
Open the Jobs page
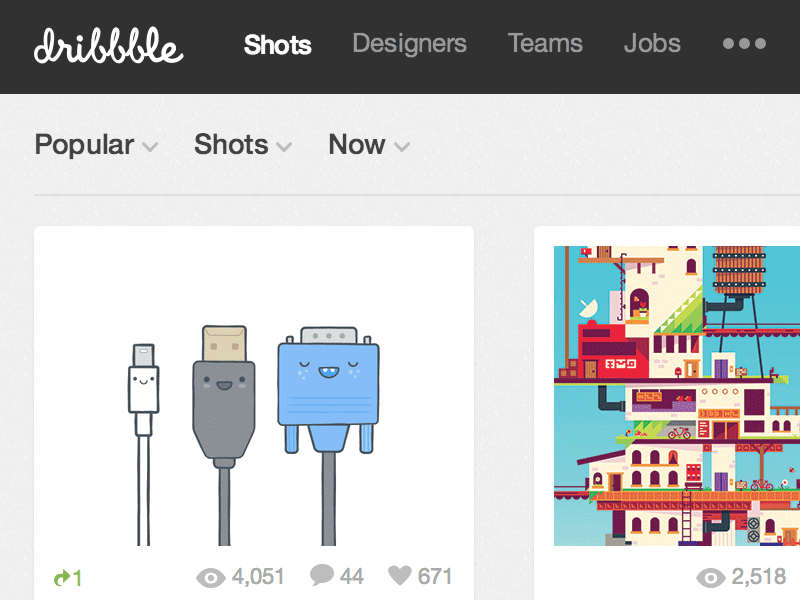coord(652,44)
